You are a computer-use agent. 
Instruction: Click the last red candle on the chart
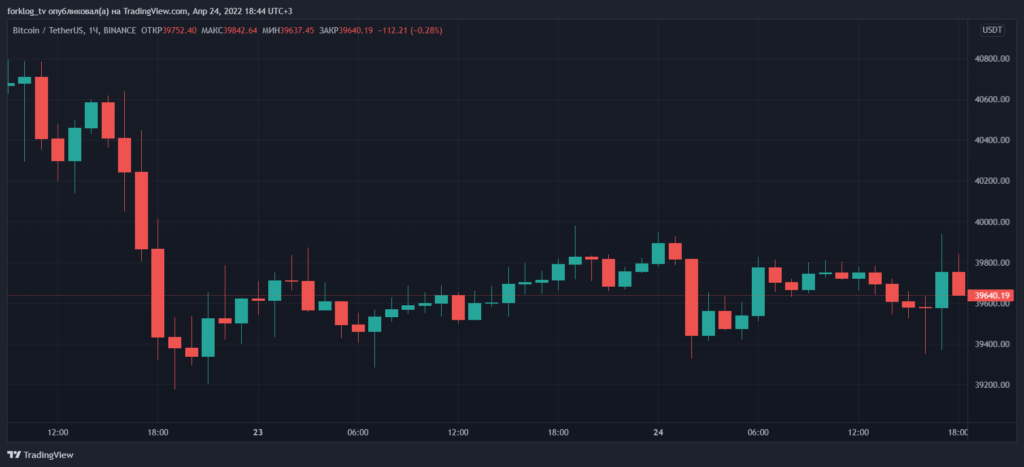(959, 283)
